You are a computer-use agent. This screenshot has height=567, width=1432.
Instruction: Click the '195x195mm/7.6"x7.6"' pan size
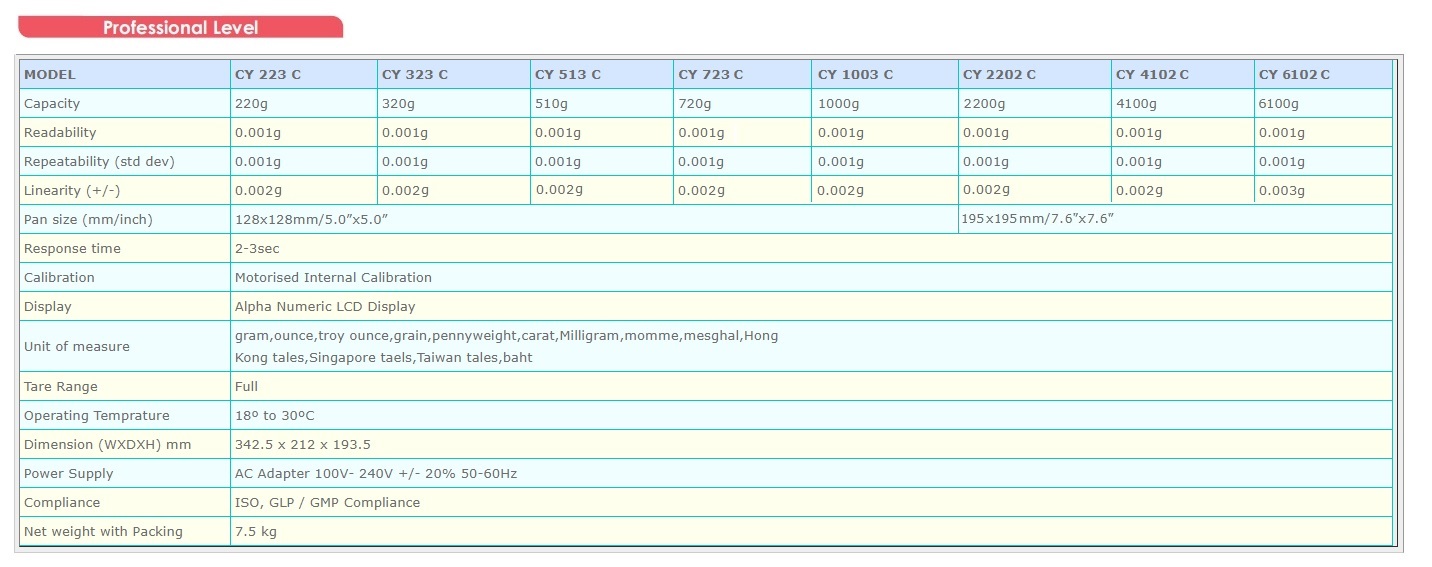(x=1038, y=218)
